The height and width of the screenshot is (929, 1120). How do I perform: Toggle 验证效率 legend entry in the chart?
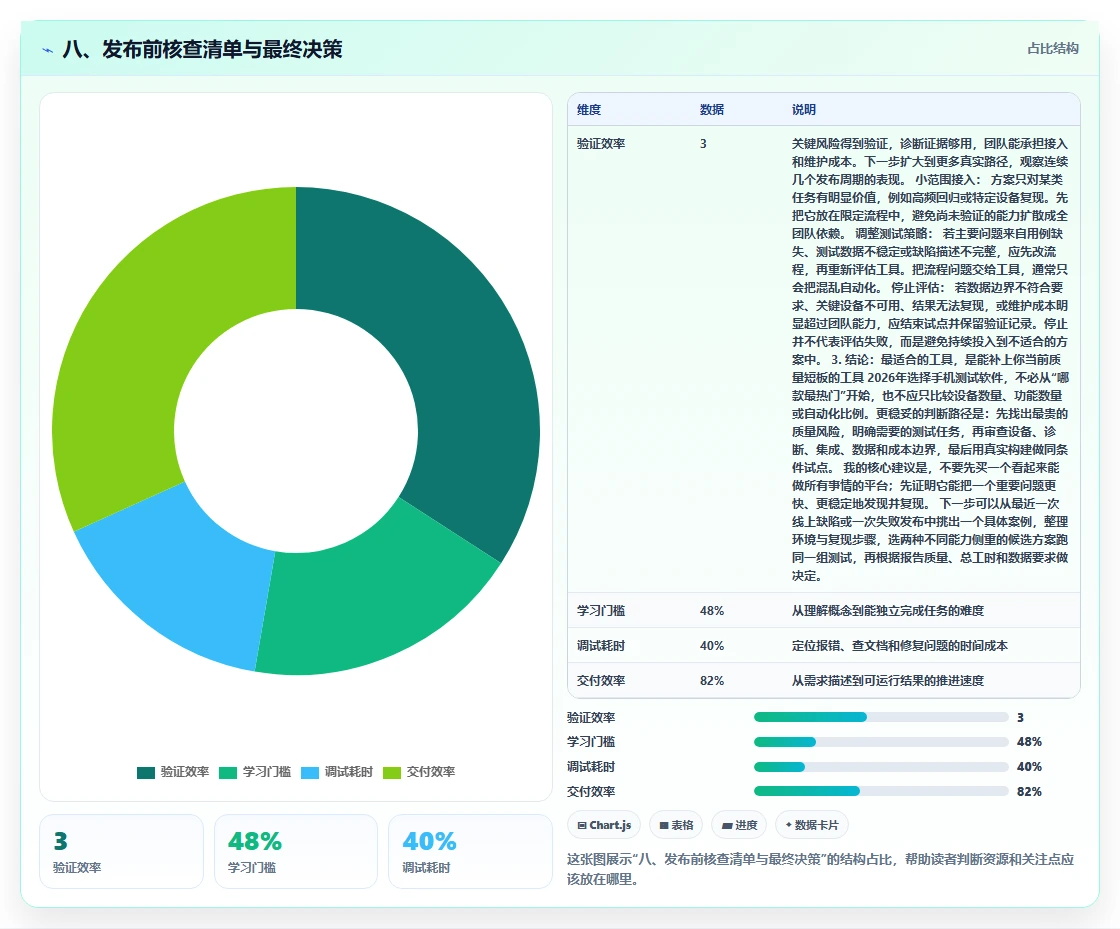pos(173,772)
